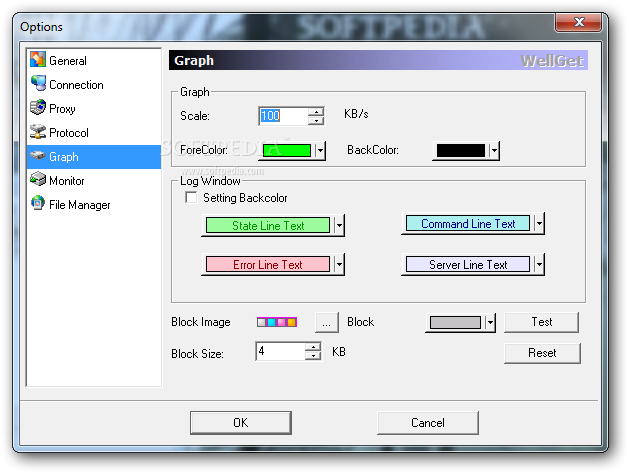Click the Command Line Text swatch
This screenshot has height=473, width=629.
coord(468,223)
